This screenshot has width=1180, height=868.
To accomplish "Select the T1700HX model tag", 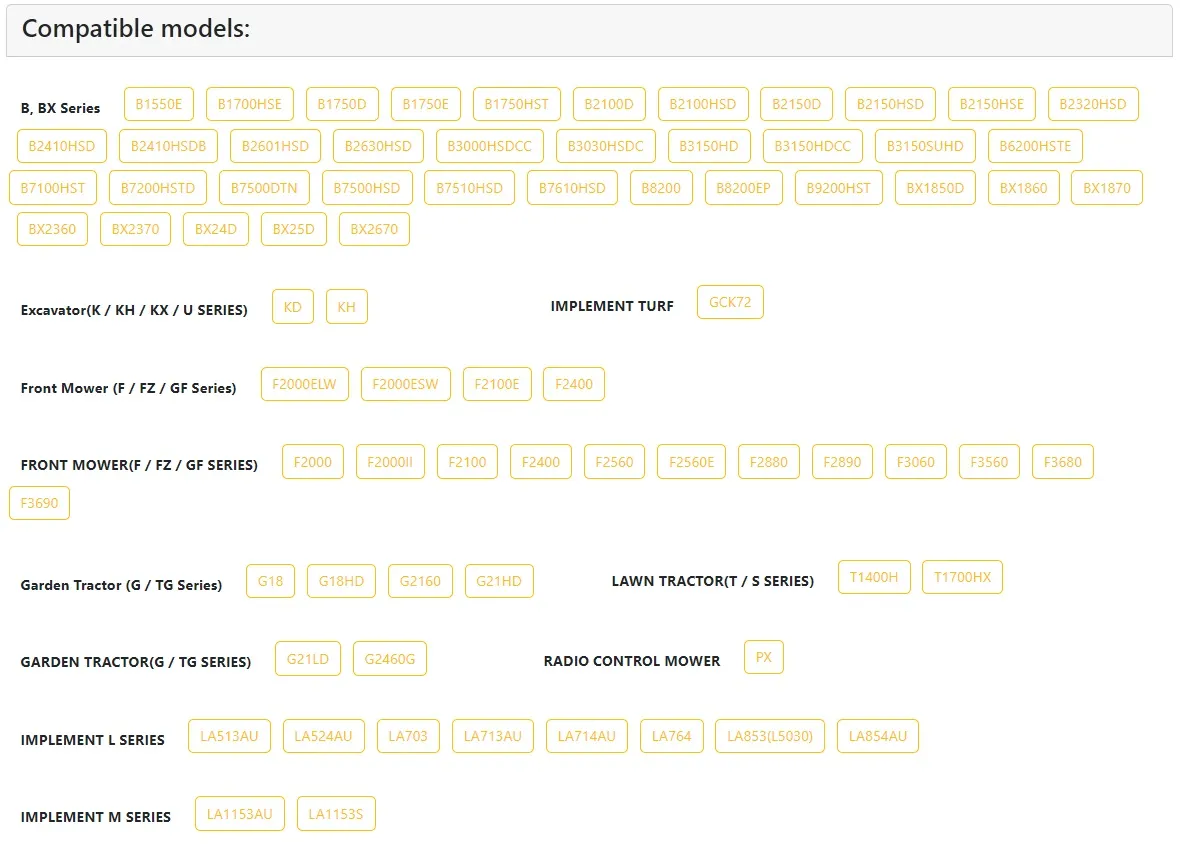I will tap(963, 577).
